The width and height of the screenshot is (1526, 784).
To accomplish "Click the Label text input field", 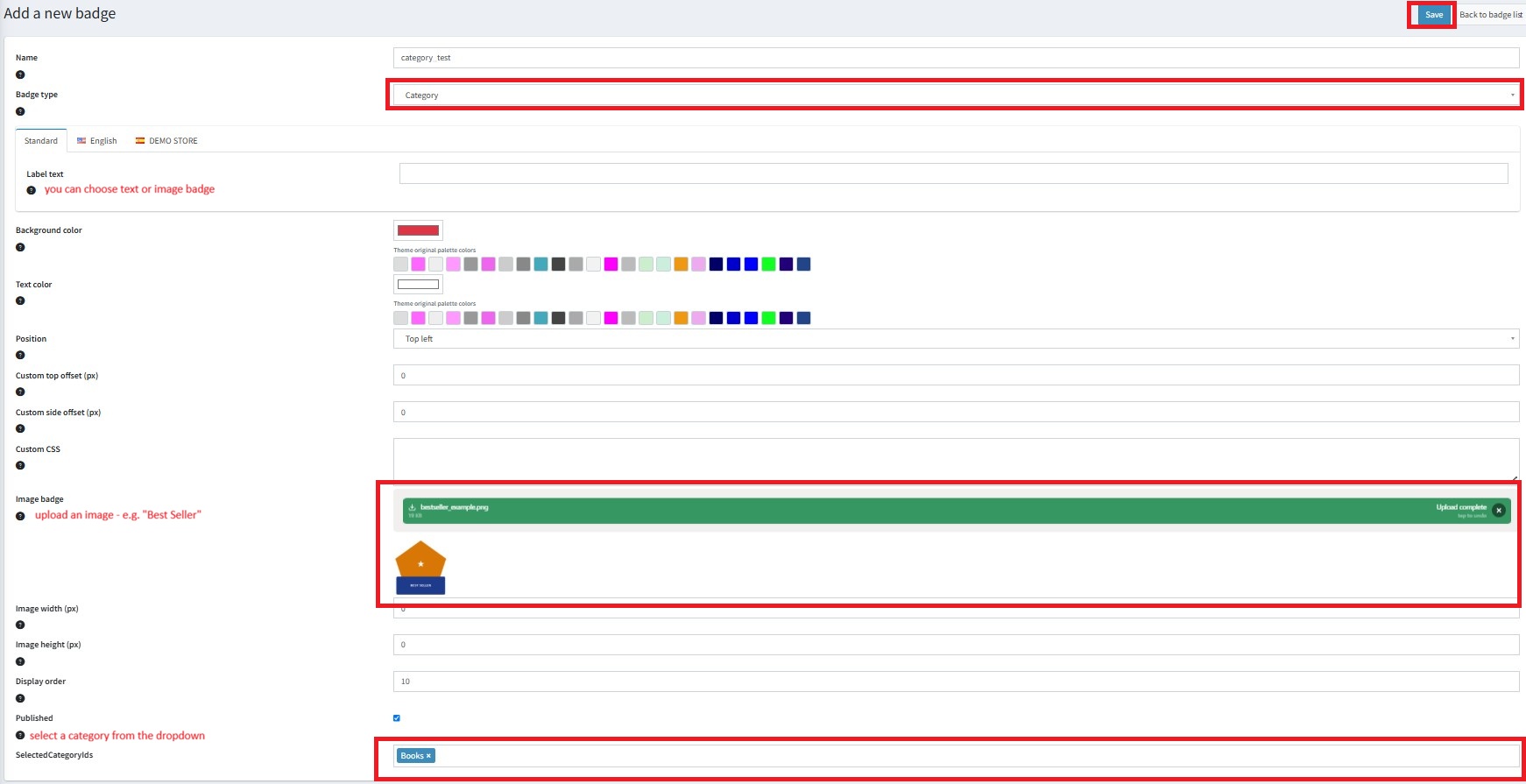I will coord(953,173).
